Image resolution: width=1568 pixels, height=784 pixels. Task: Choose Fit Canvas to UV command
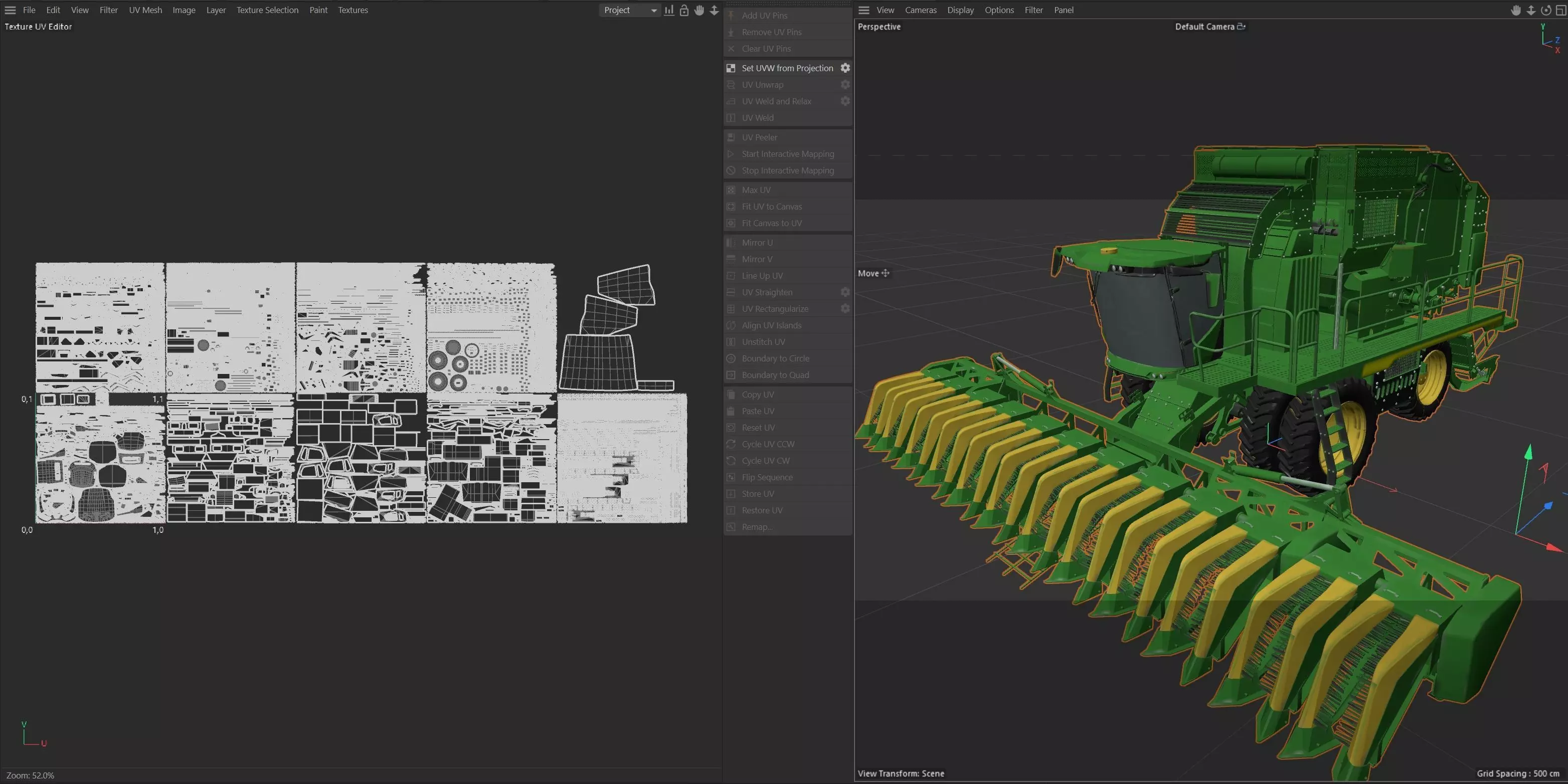click(x=788, y=223)
